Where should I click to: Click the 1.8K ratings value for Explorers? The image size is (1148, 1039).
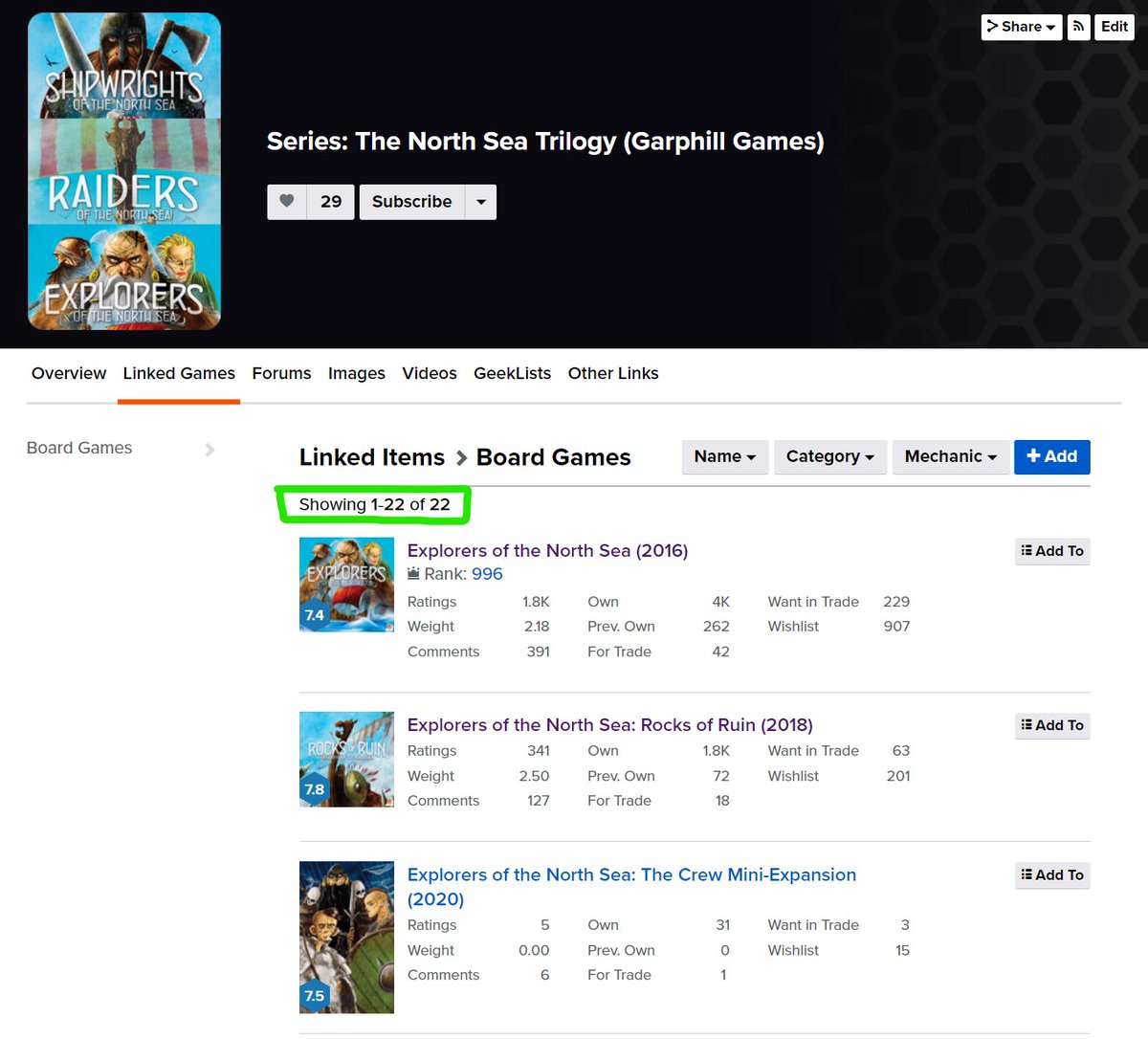tap(536, 602)
